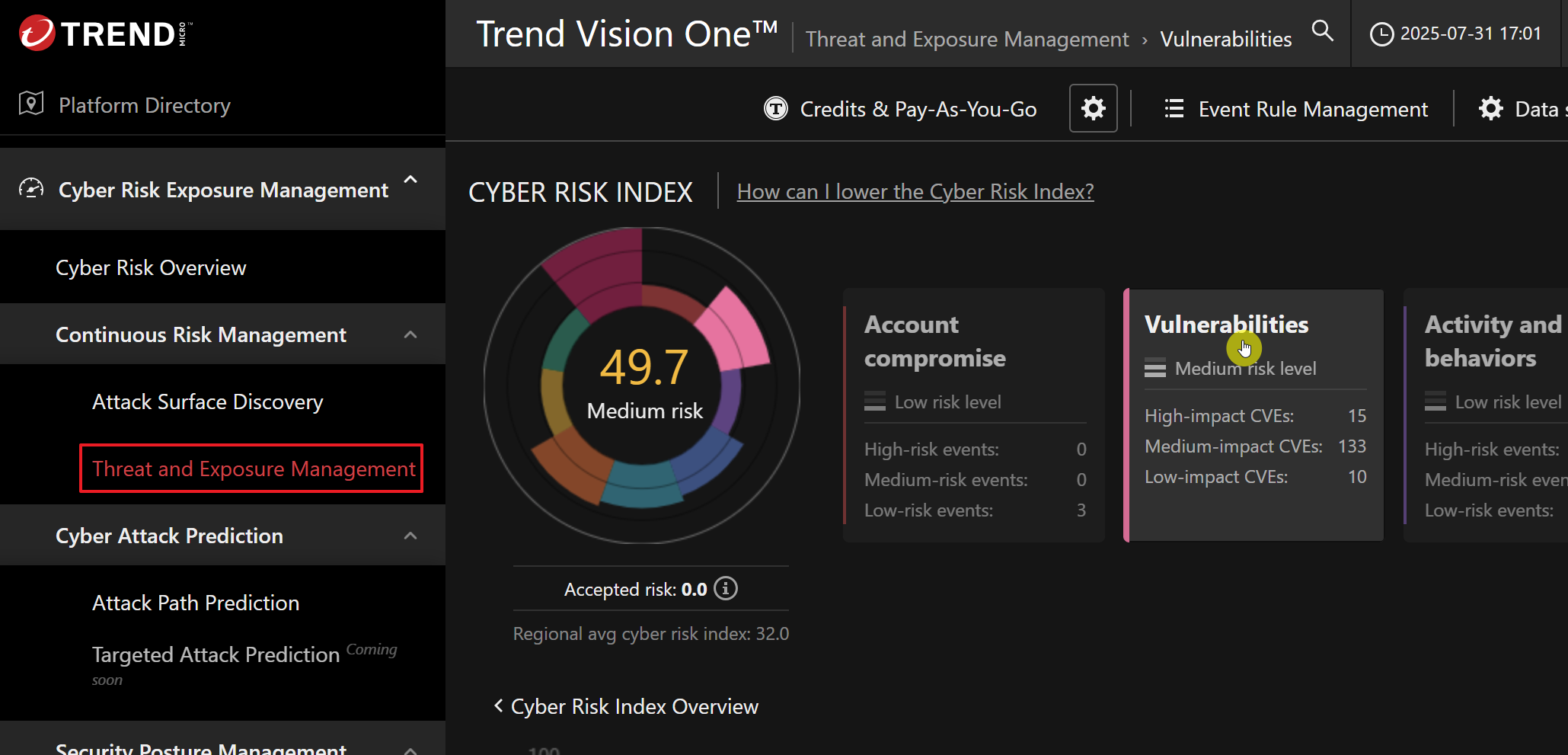
Task: Open Attack Path Prediction page
Action: pyautogui.click(x=196, y=603)
